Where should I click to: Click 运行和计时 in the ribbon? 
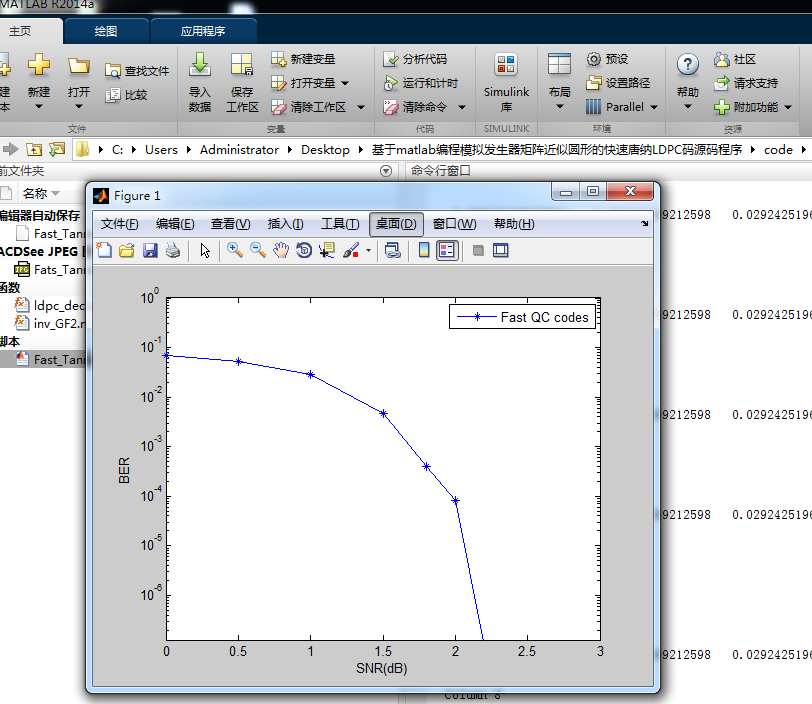420,83
